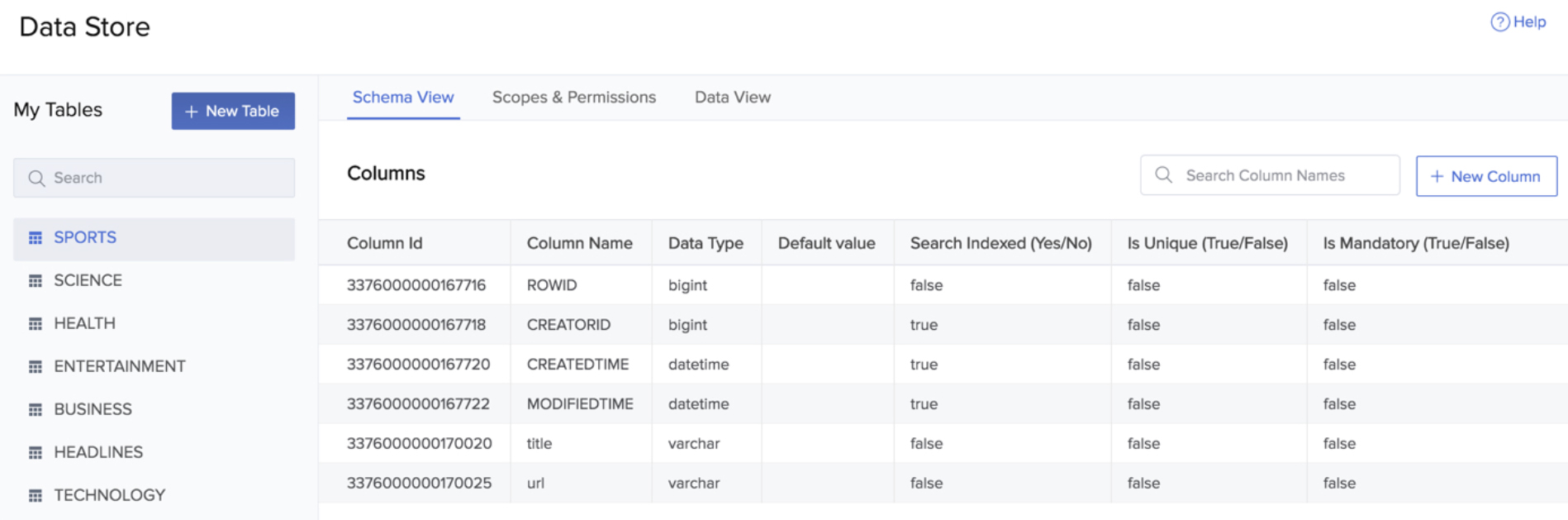This screenshot has width=1568, height=520.
Task: Select the Schema View tab
Action: click(x=403, y=98)
